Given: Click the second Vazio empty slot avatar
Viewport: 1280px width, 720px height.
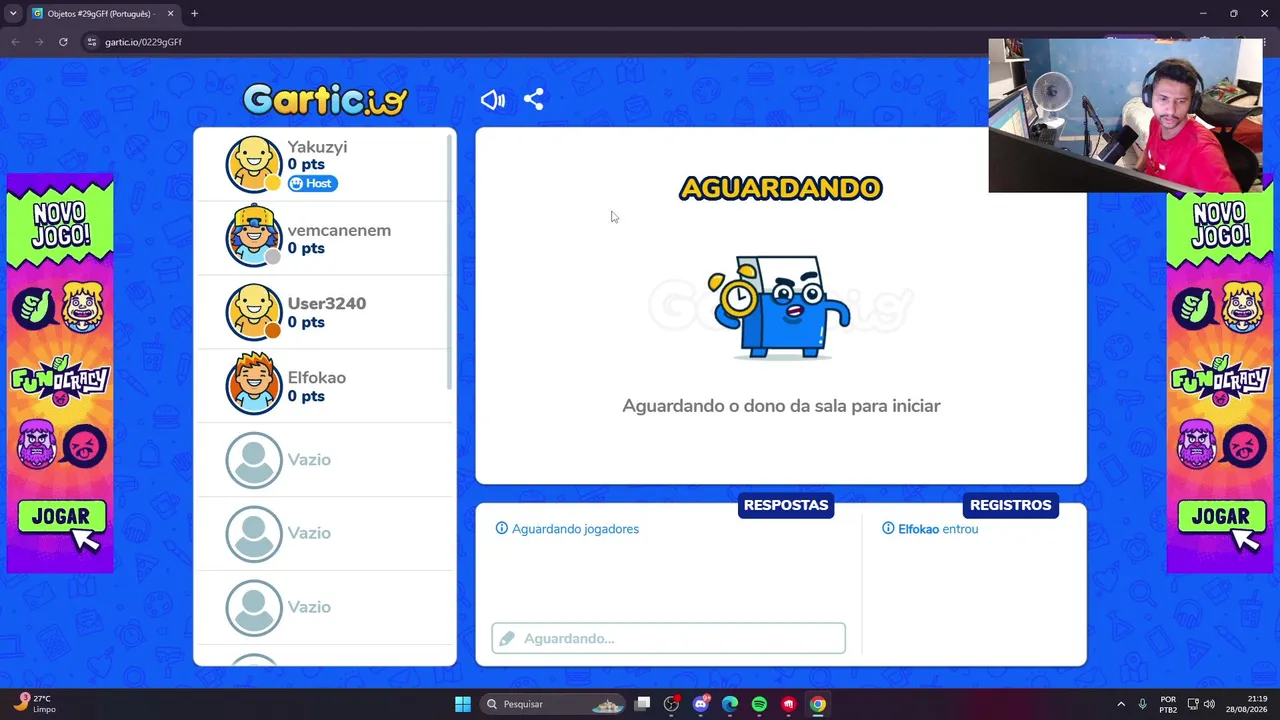Looking at the screenshot, I should pyautogui.click(x=254, y=534).
